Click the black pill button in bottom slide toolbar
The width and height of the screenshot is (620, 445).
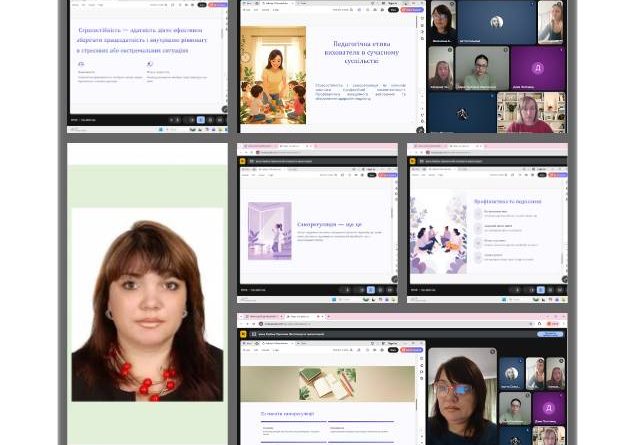tap(393, 350)
